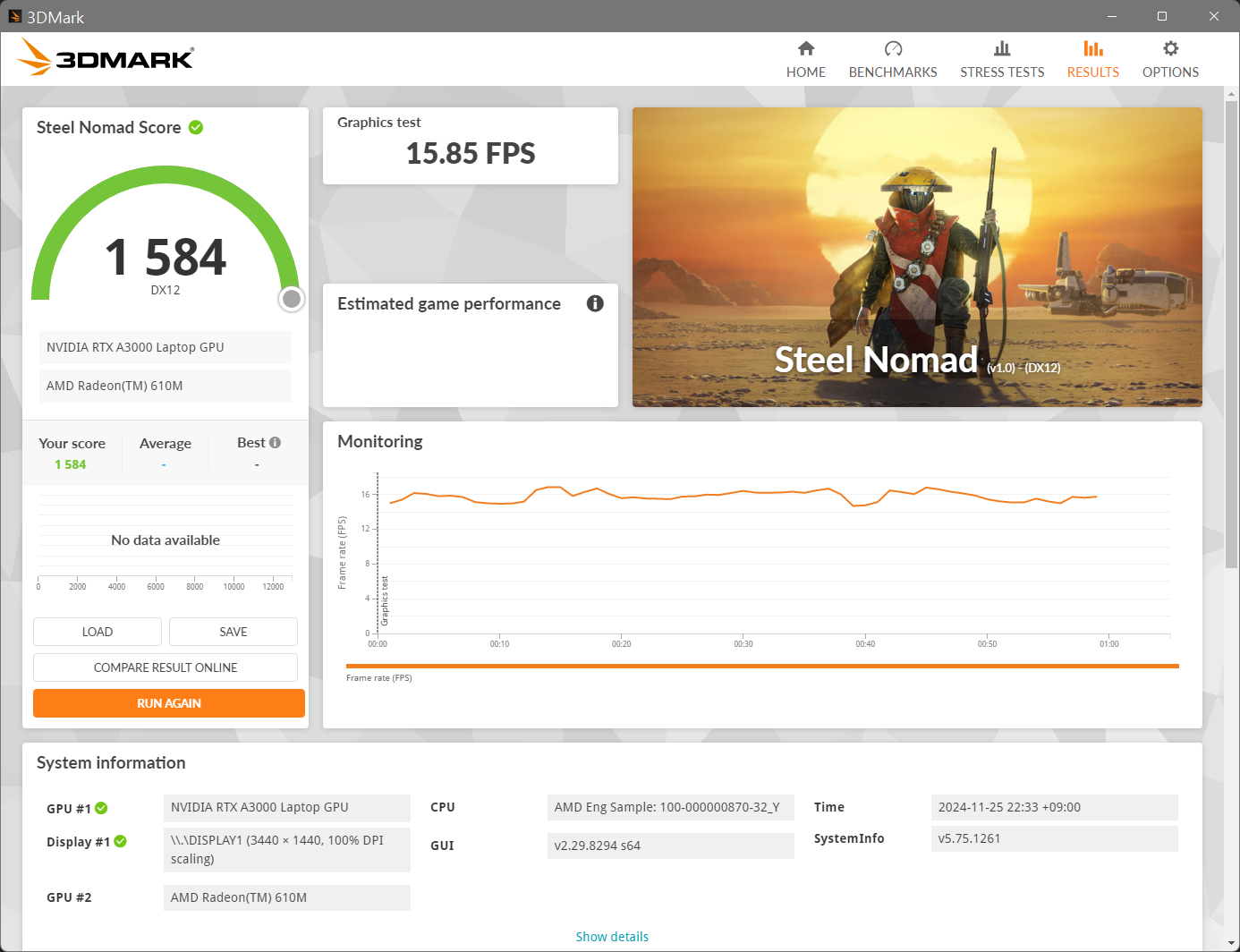This screenshot has width=1240, height=952.
Task: Click the Display #1 value field
Action: click(287, 849)
